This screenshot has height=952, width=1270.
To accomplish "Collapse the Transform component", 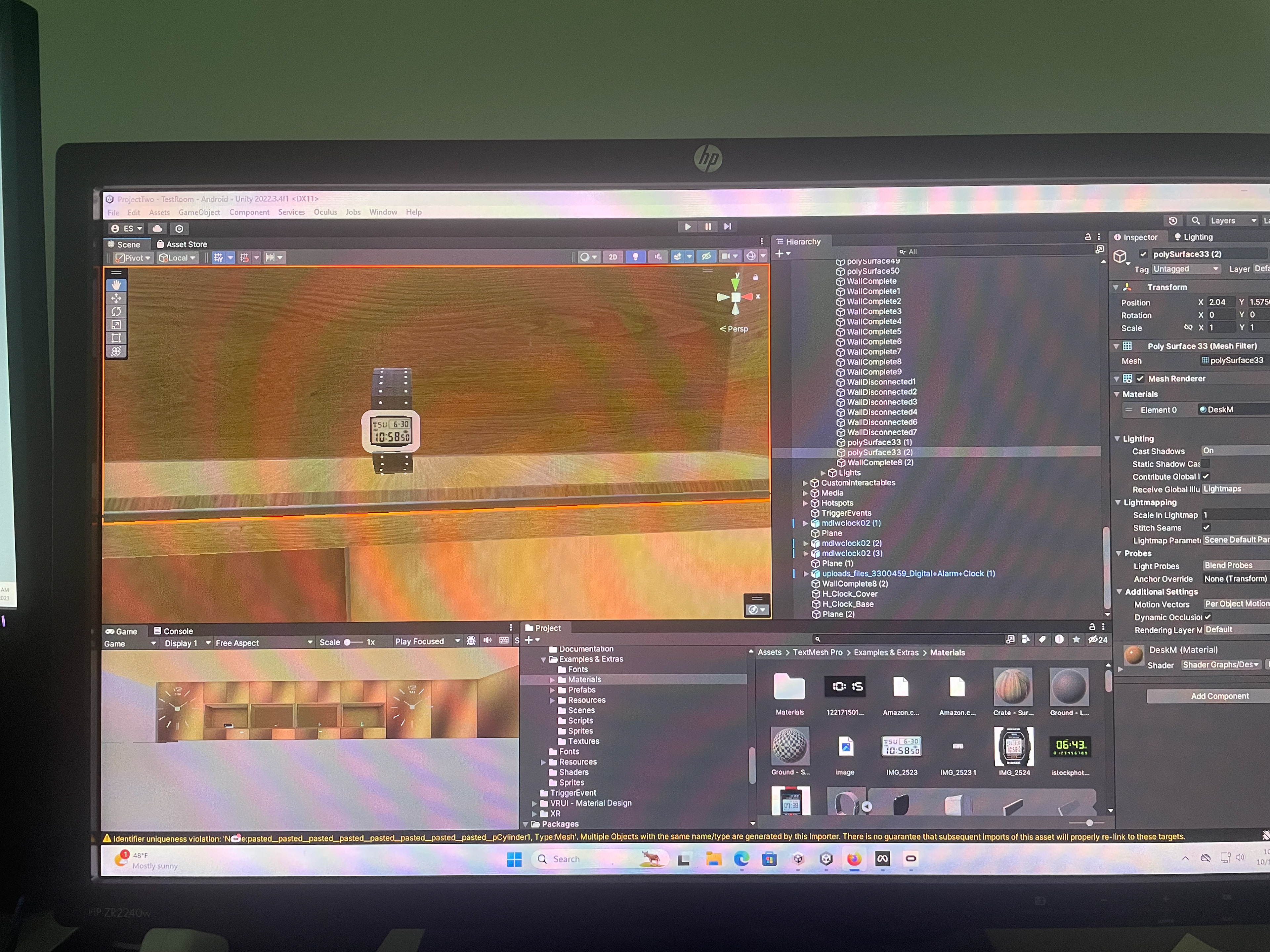I will [x=1116, y=288].
